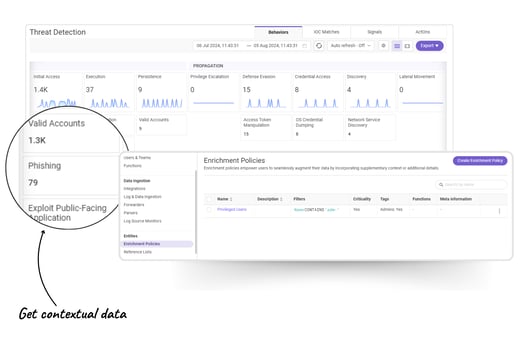The image size is (525, 362).
Task: Select the Credential Access 8 card
Action: coord(317,91)
